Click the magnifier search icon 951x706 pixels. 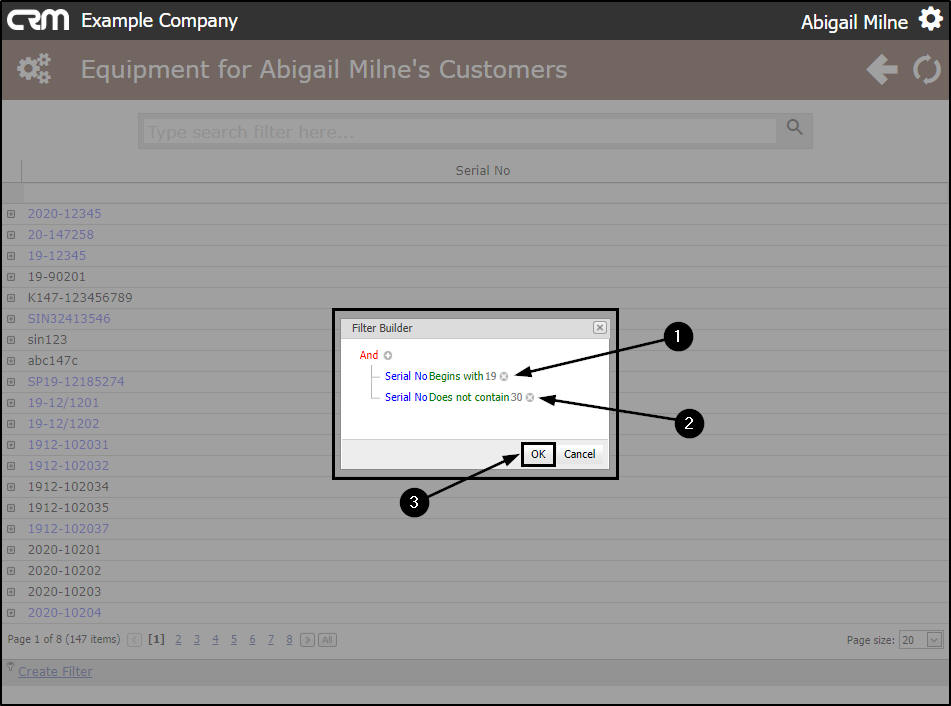pyautogui.click(x=795, y=127)
